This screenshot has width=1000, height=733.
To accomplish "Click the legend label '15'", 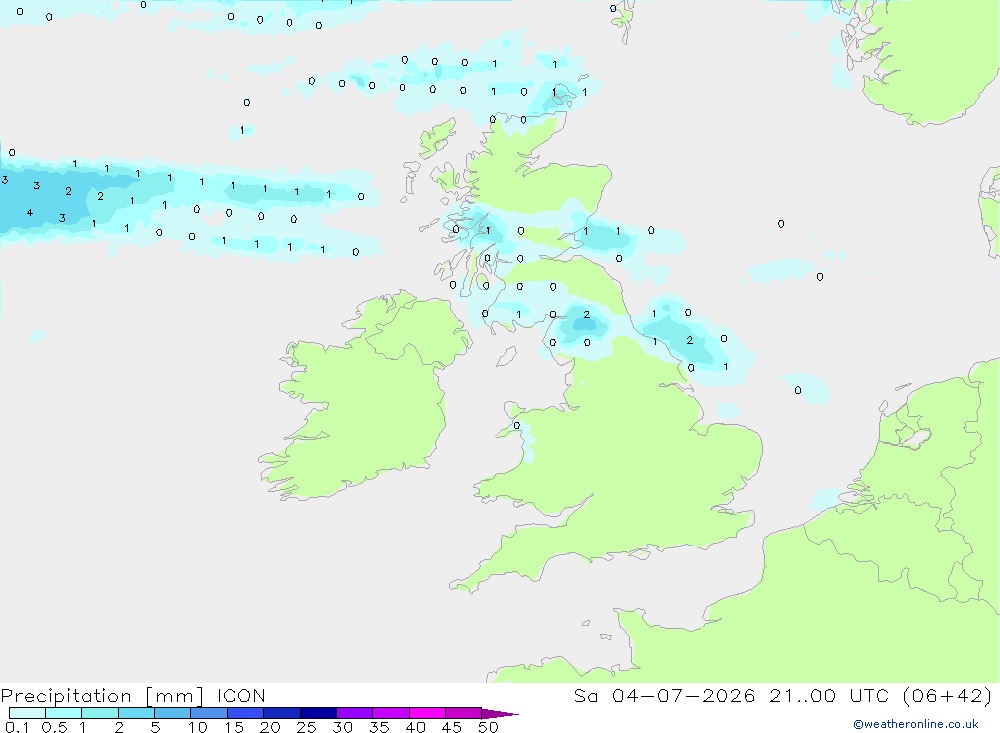I will click(x=234, y=727).
